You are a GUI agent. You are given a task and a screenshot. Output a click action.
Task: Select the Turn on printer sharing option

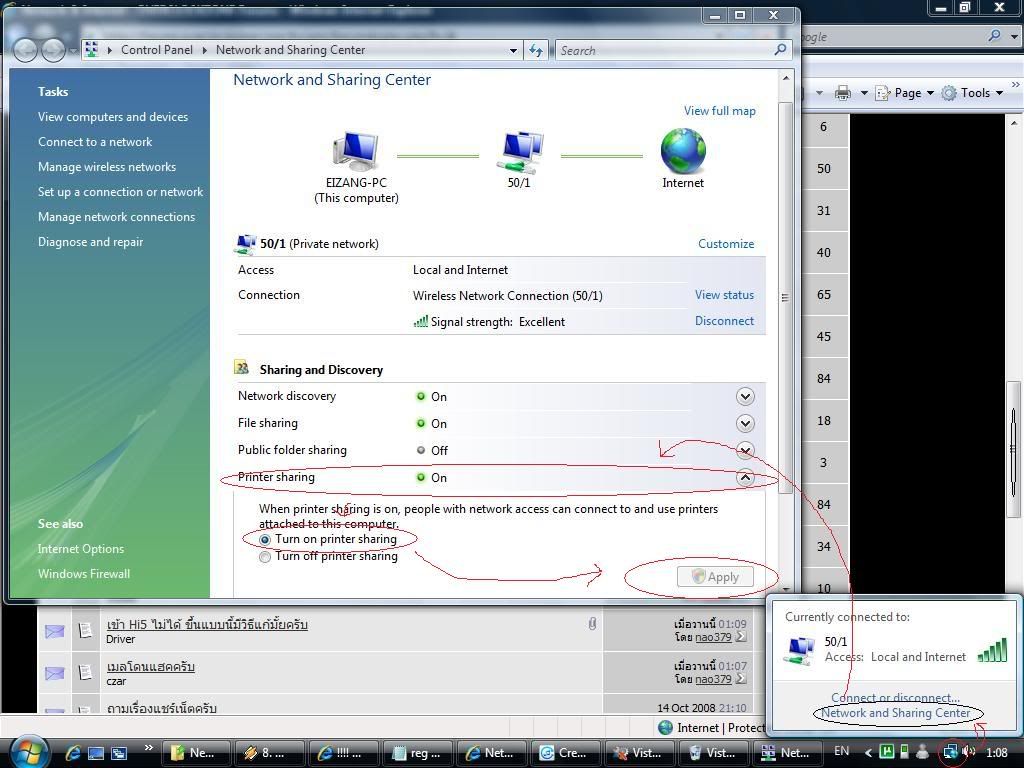pos(264,539)
